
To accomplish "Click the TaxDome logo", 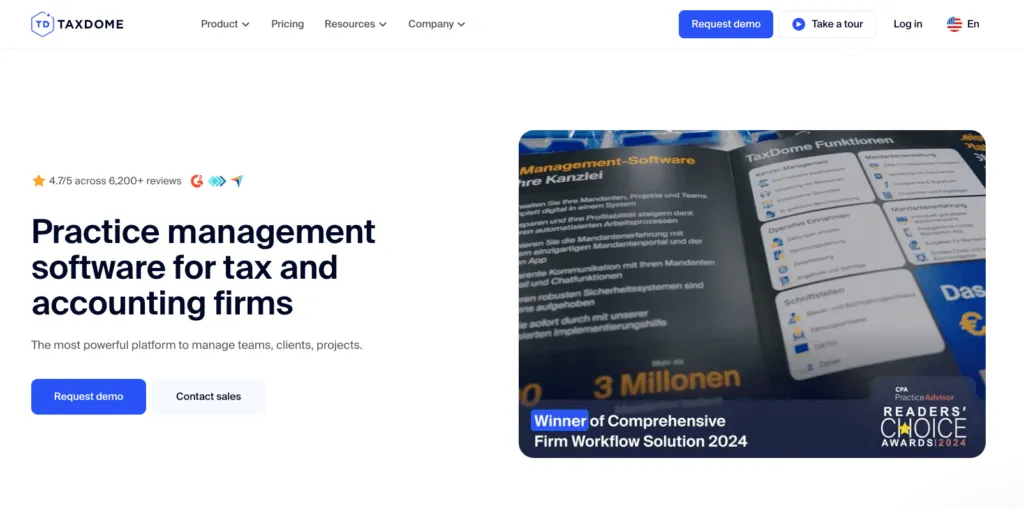I will coord(77,24).
